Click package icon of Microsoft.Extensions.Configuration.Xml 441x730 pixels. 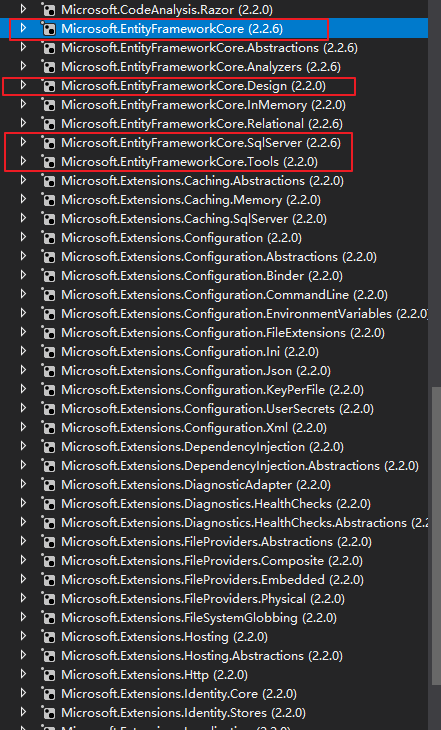point(48,428)
